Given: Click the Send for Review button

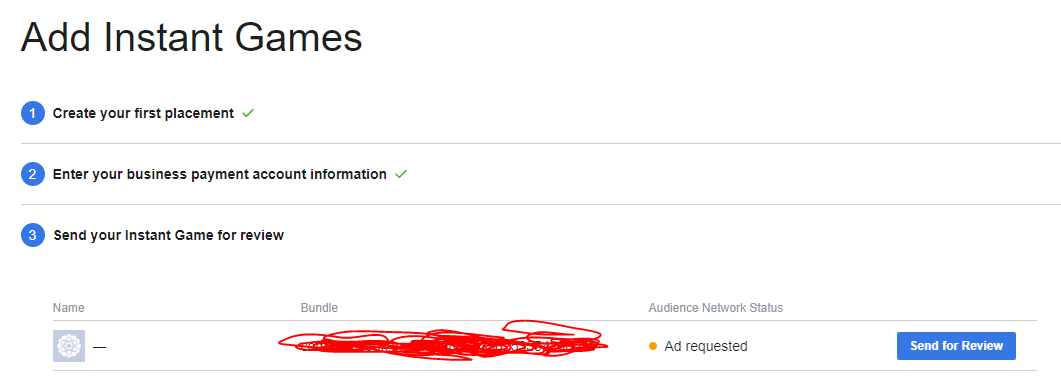Looking at the screenshot, I should click(x=956, y=346).
